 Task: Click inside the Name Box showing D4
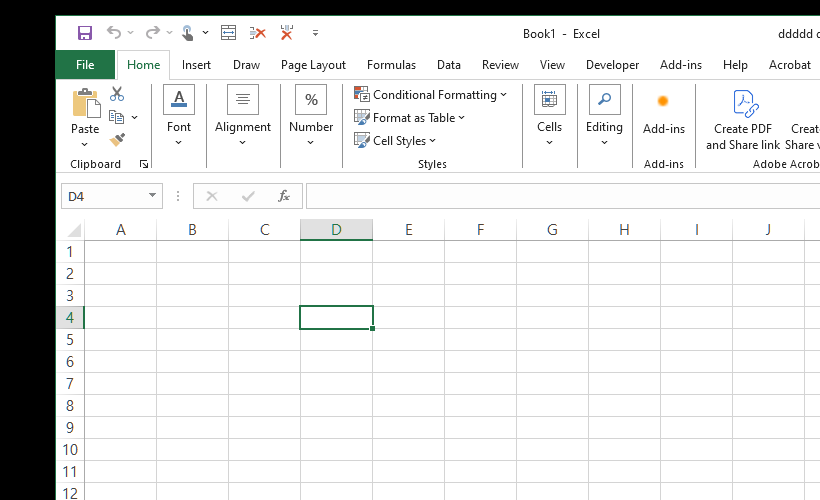click(x=104, y=197)
